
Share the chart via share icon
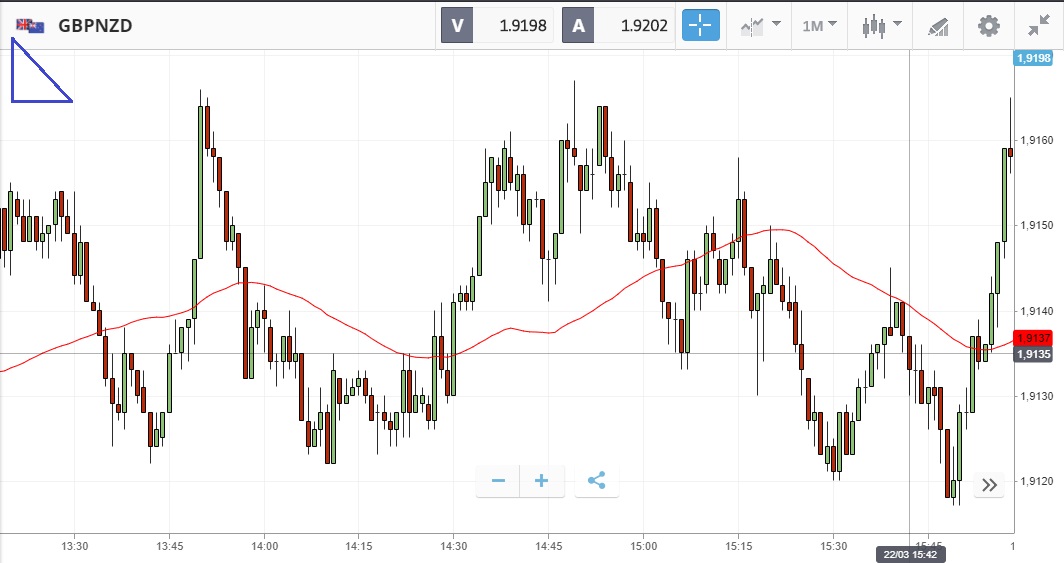(597, 481)
